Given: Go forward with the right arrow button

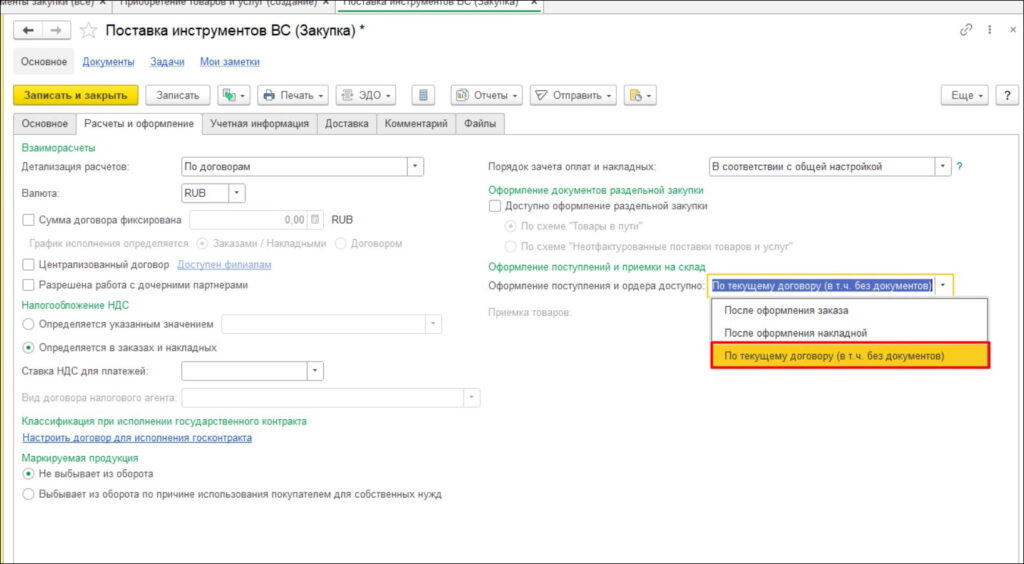Looking at the screenshot, I should coord(56,31).
